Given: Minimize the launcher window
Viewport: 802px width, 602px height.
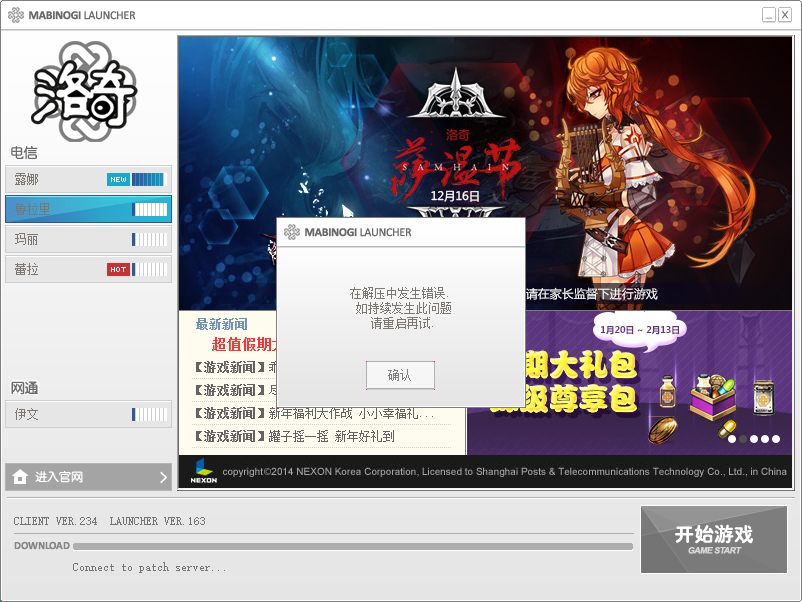Looking at the screenshot, I should [769, 15].
